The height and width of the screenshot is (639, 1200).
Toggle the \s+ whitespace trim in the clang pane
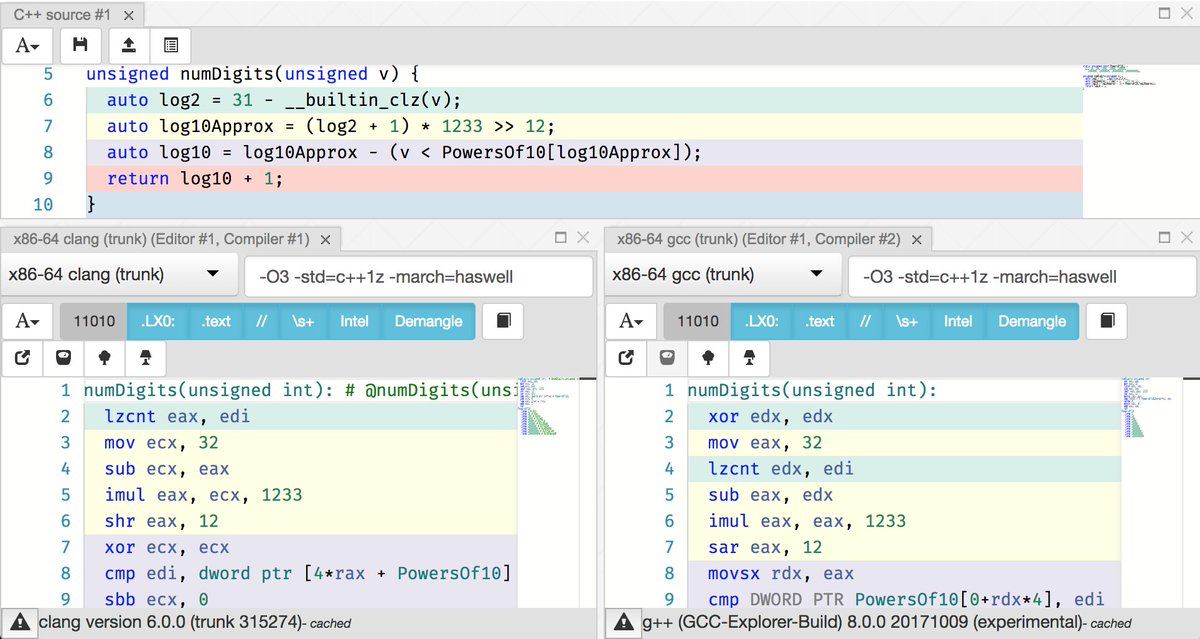coord(303,321)
